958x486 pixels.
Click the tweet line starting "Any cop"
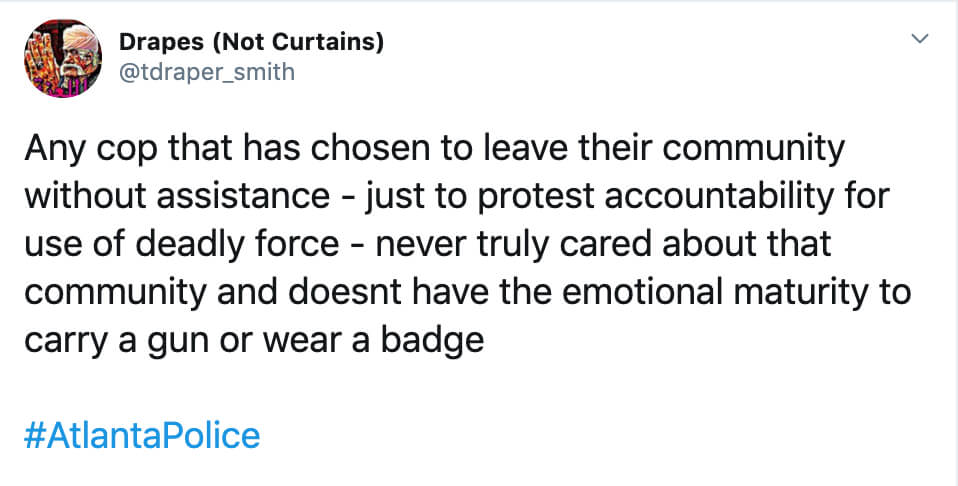[434, 149]
